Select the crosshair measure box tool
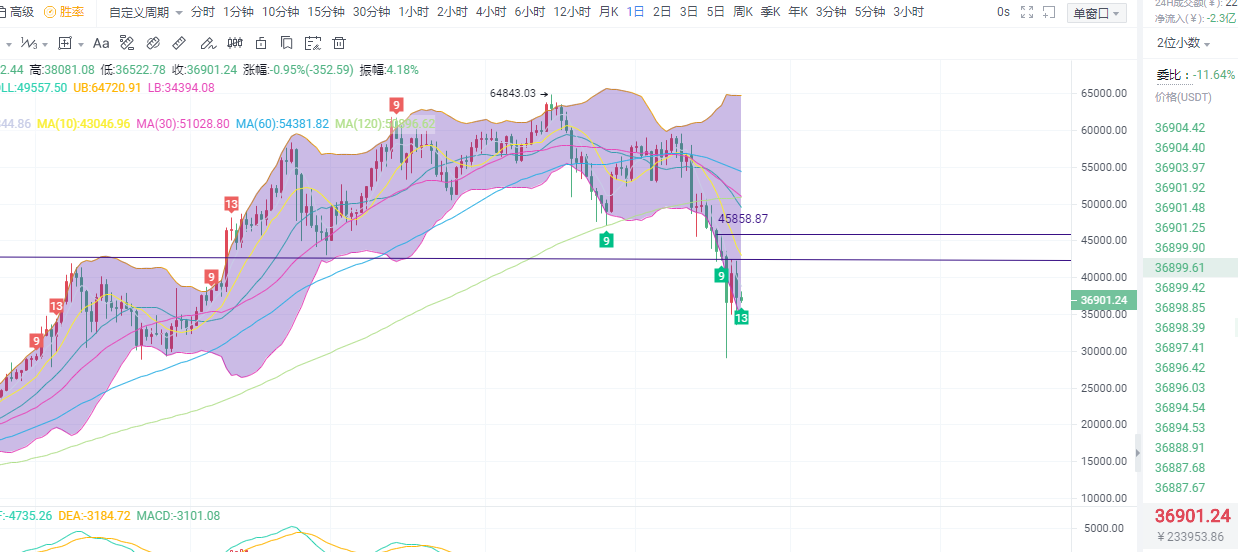 tap(66, 43)
